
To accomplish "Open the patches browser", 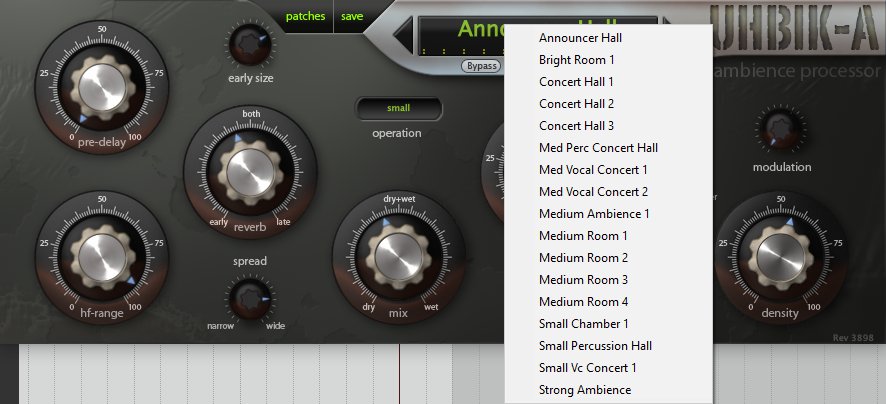I will [x=305, y=16].
